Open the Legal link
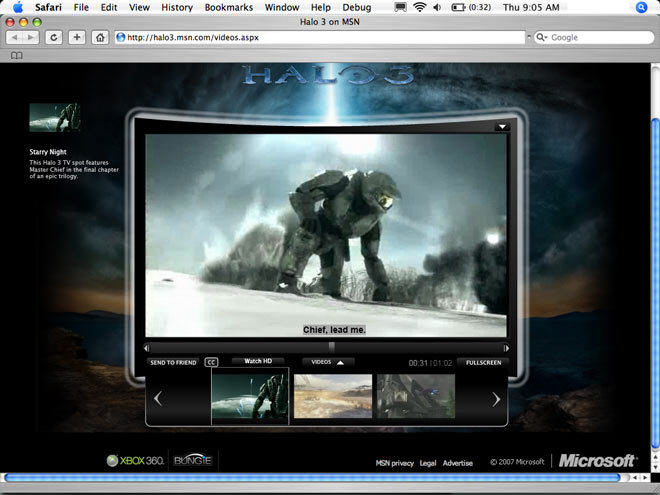 [x=428, y=463]
